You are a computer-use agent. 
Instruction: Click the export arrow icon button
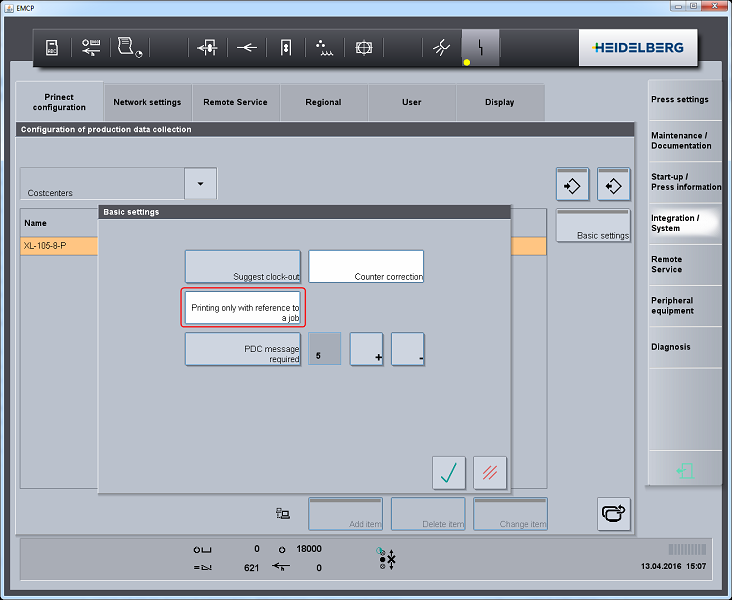tap(613, 185)
